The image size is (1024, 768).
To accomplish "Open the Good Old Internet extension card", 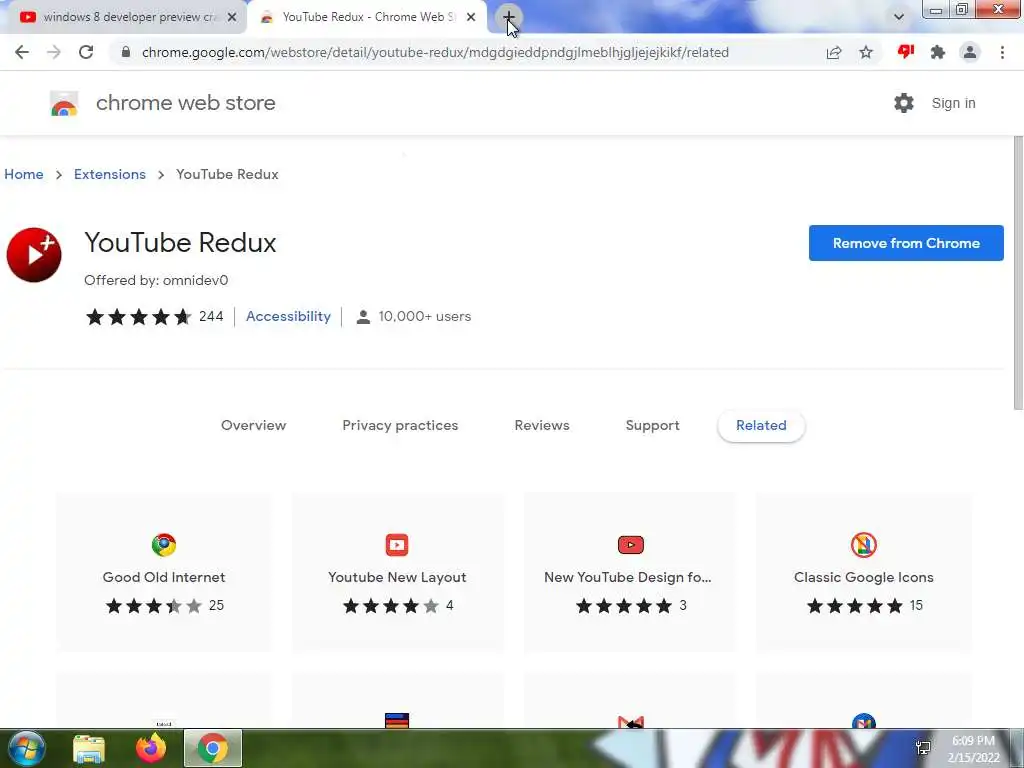I will [x=164, y=573].
